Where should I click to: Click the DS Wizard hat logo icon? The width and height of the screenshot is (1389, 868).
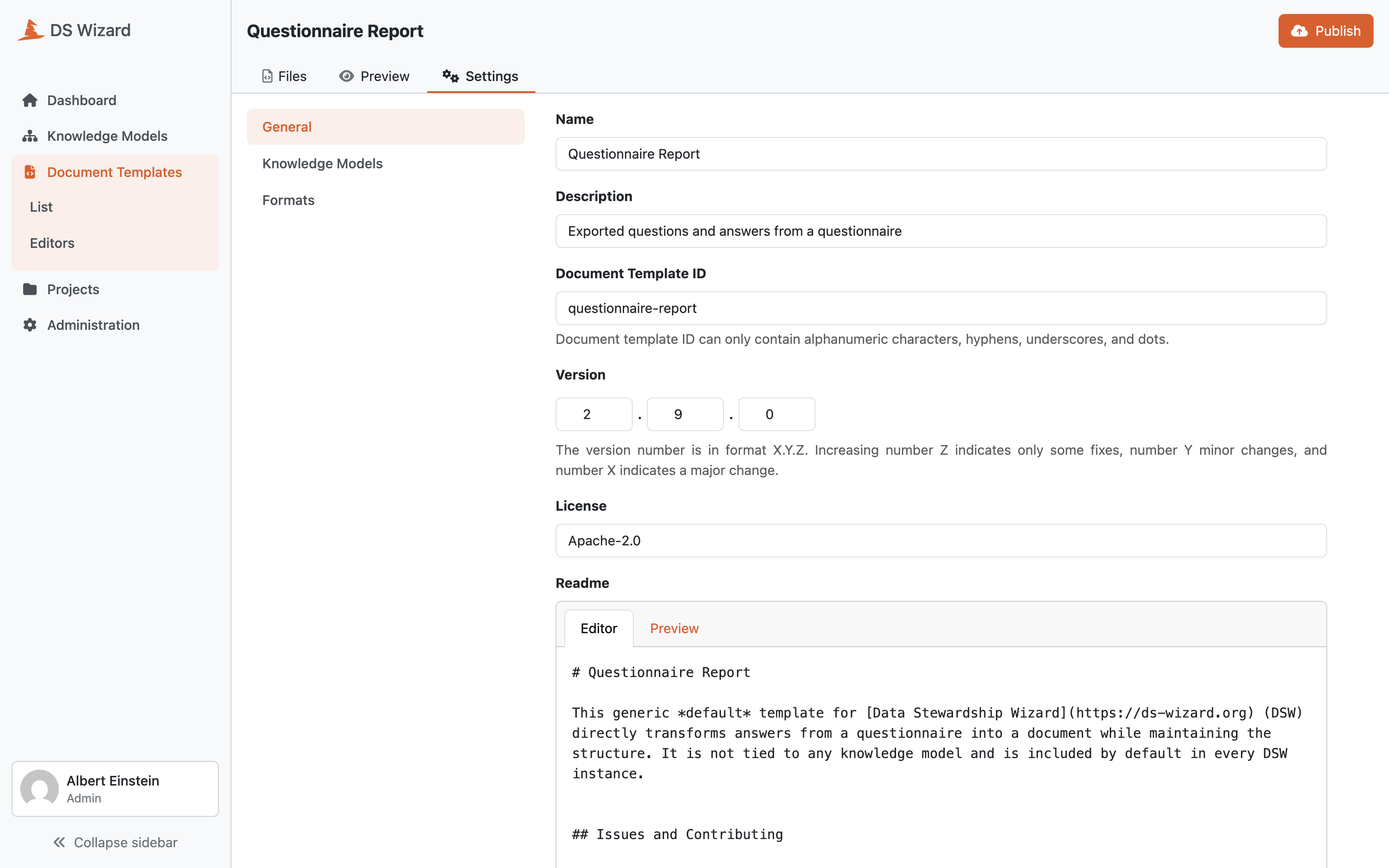pyautogui.click(x=31, y=30)
